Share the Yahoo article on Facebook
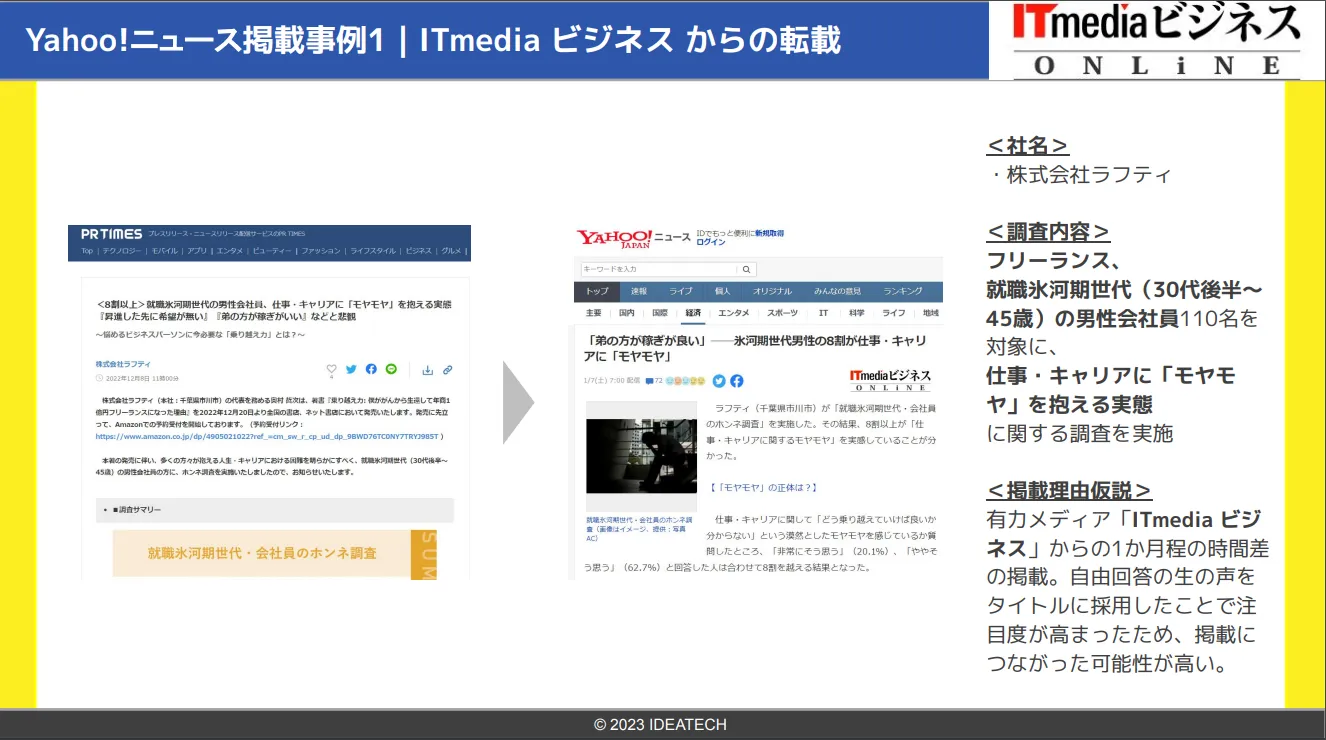Image resolution: width=1326 pixels, height=740 pixels. tap(737, 381)
